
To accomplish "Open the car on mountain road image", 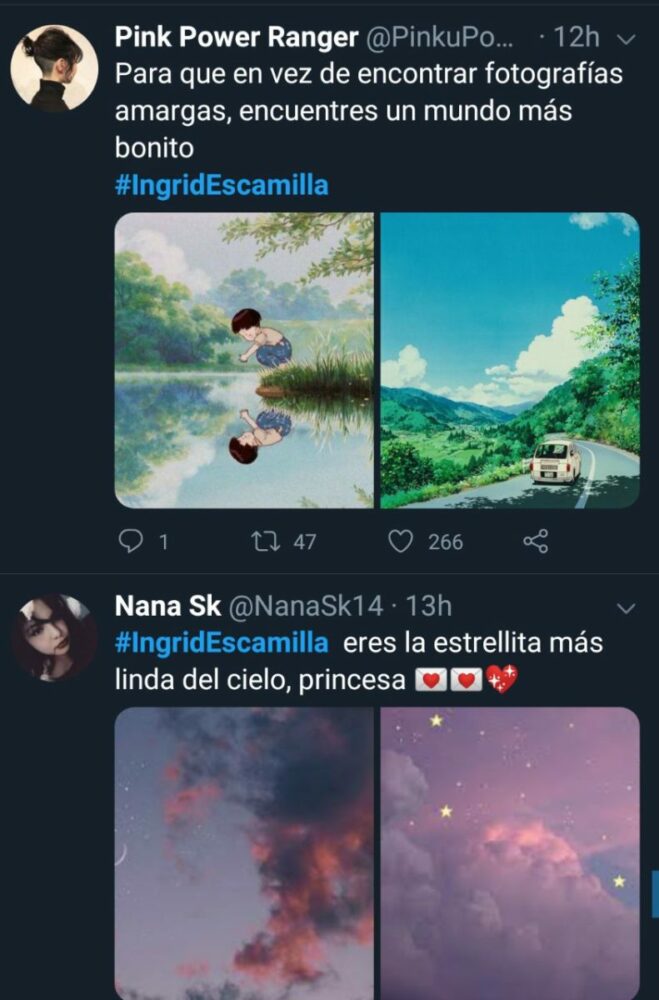I will (509, 360).
